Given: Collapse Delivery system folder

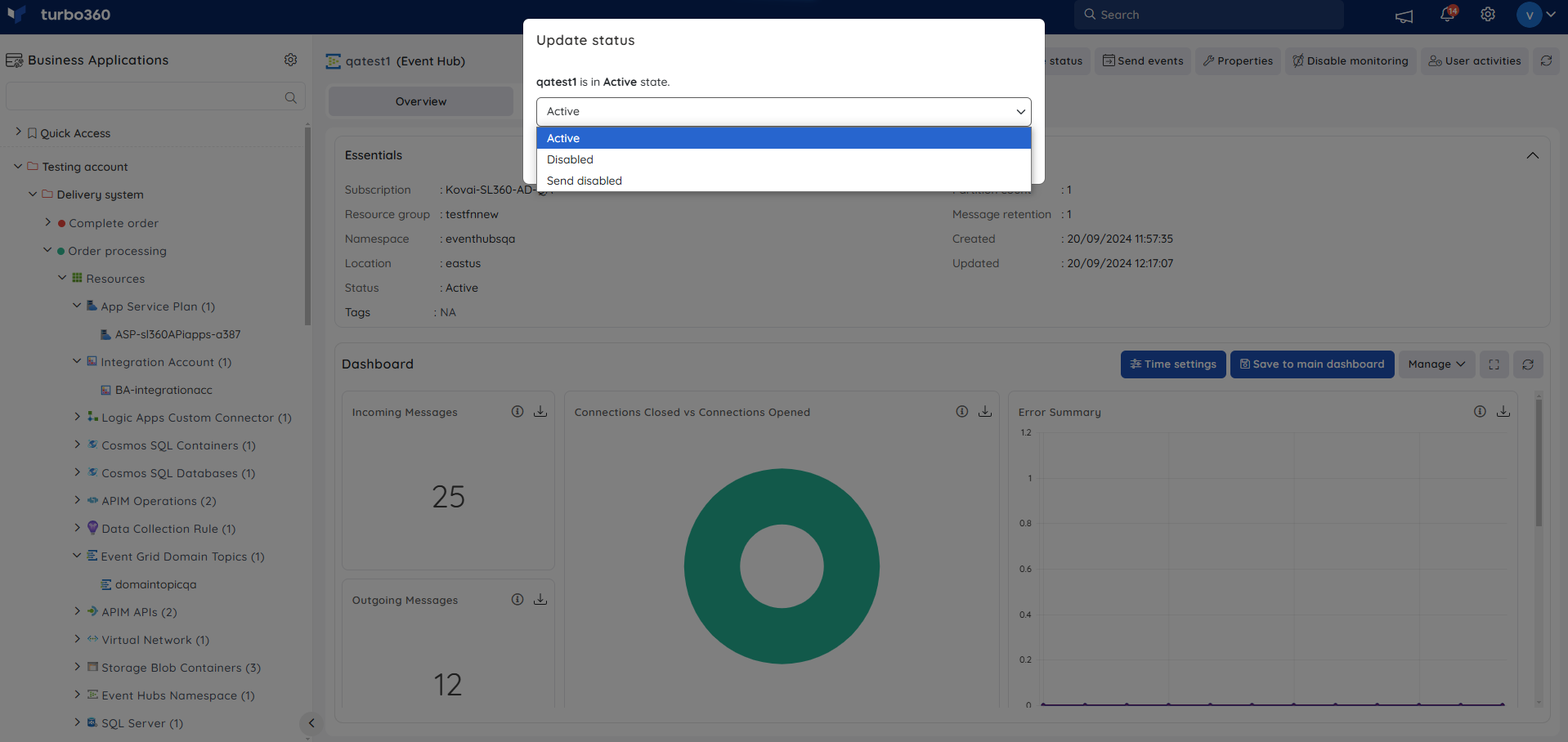Looking at the screenshot, I should [x=33, y=194].
